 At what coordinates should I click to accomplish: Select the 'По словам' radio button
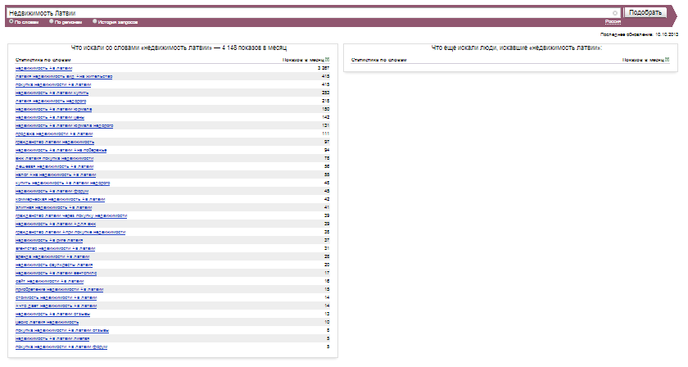click(11, 22)
